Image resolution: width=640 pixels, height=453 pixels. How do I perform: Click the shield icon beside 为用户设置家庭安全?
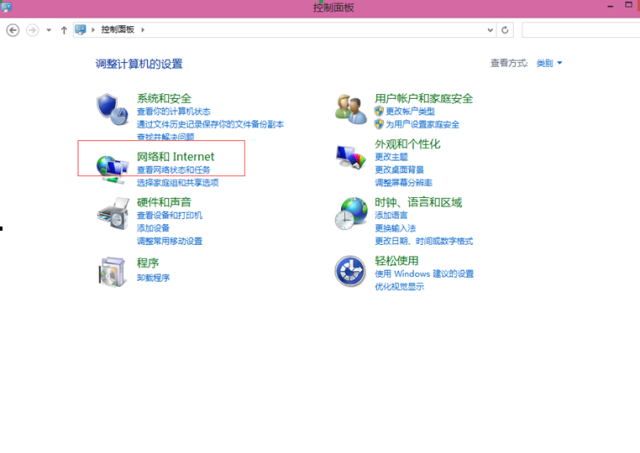click(379, 124)
